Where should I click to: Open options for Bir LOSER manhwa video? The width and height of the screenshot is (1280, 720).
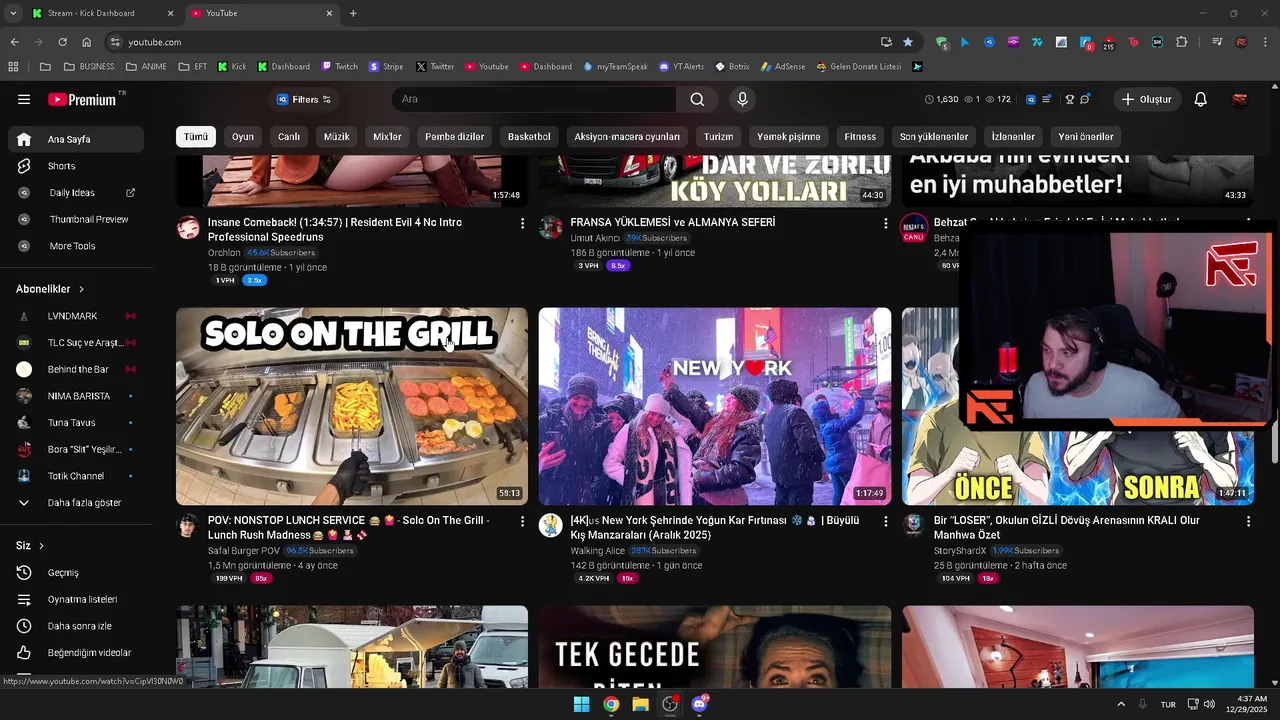(1248, 521)
